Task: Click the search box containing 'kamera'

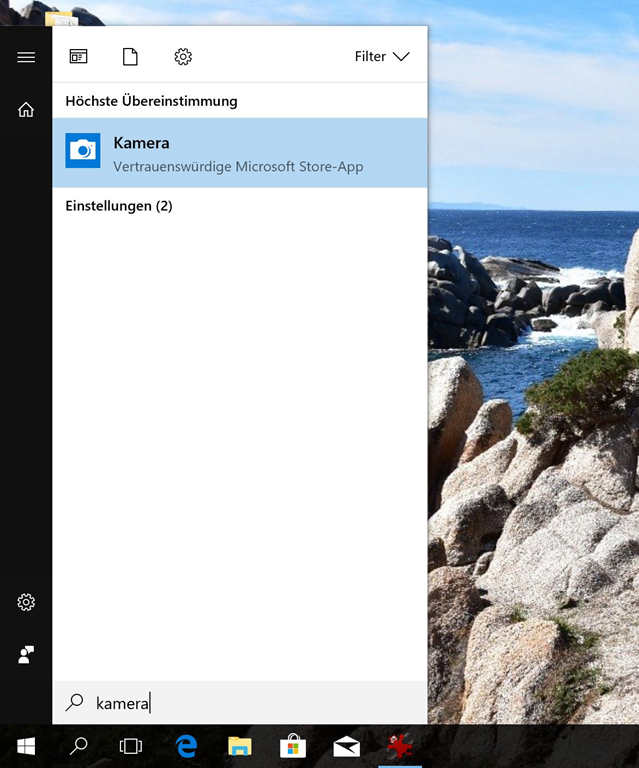Action: coord(250,703)
